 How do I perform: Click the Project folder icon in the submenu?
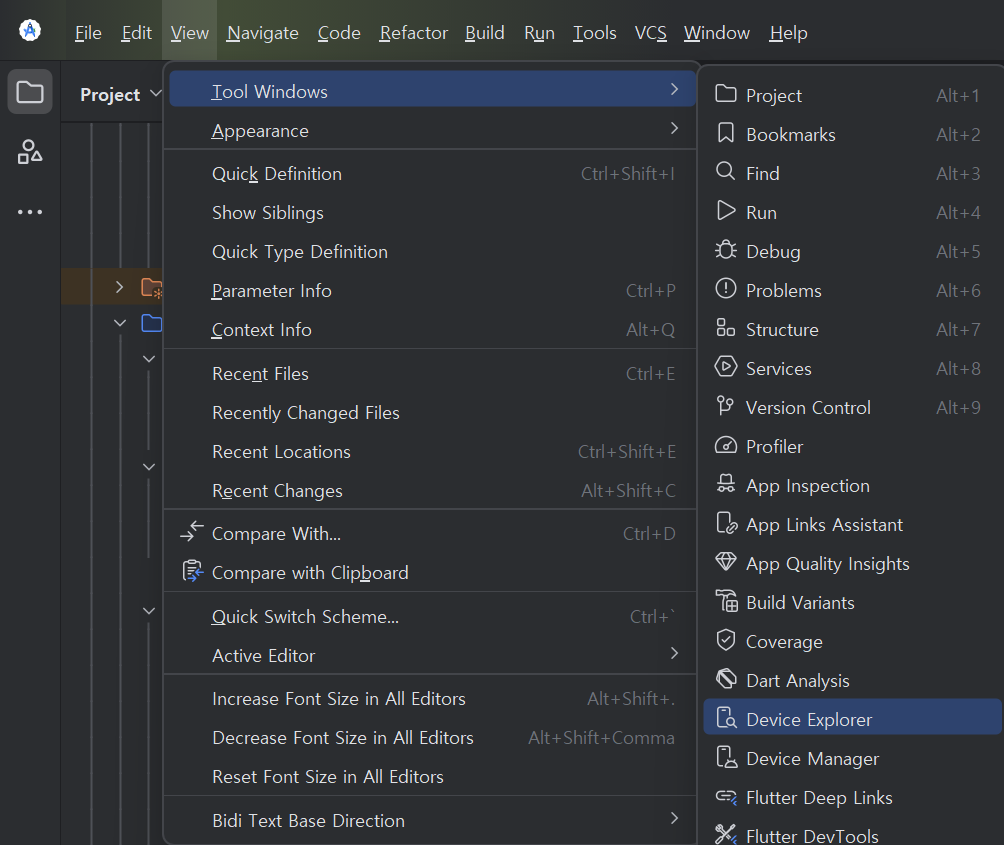725,94
